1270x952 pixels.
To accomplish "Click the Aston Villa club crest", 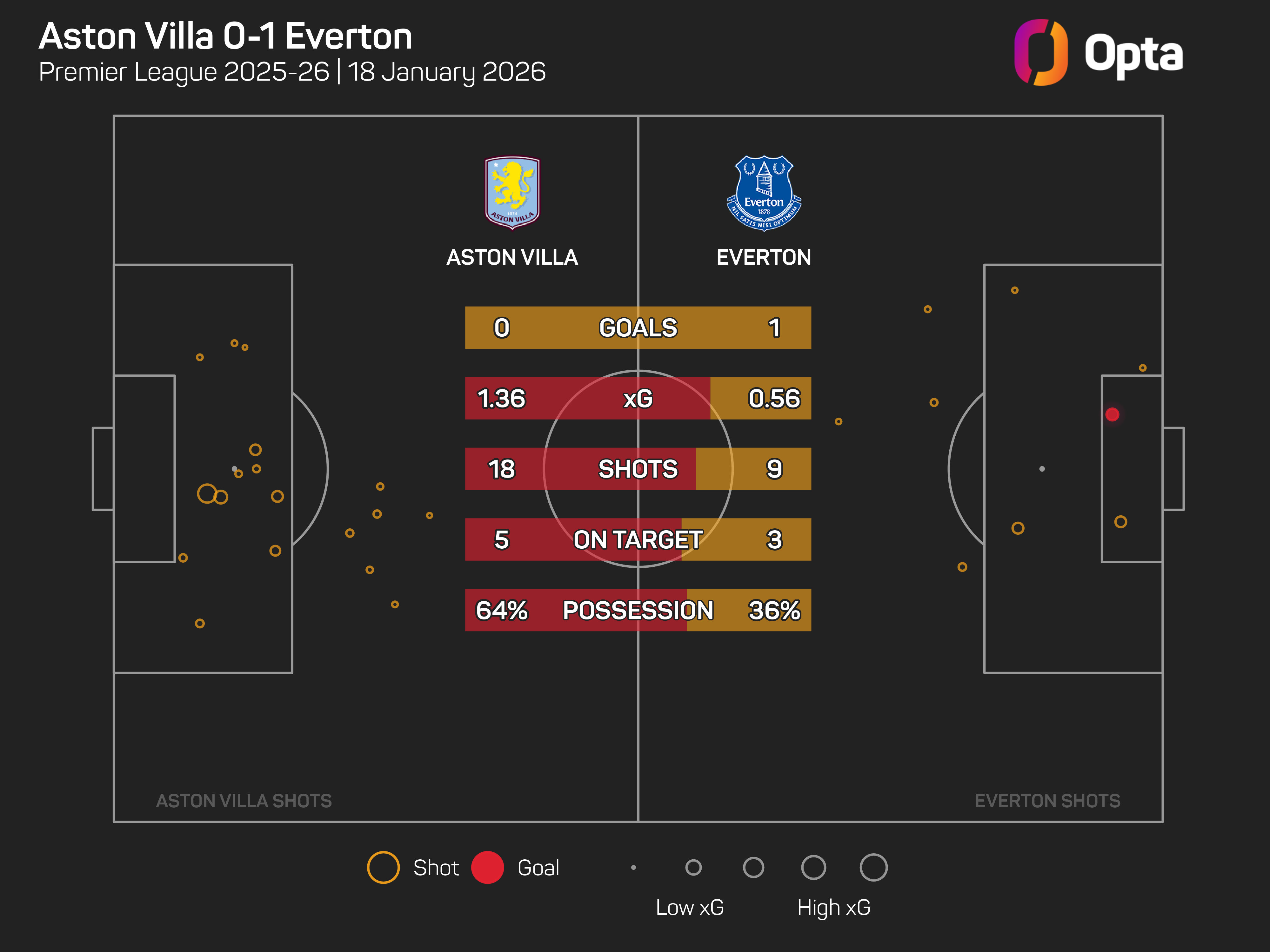I will (x=512, y=192).
